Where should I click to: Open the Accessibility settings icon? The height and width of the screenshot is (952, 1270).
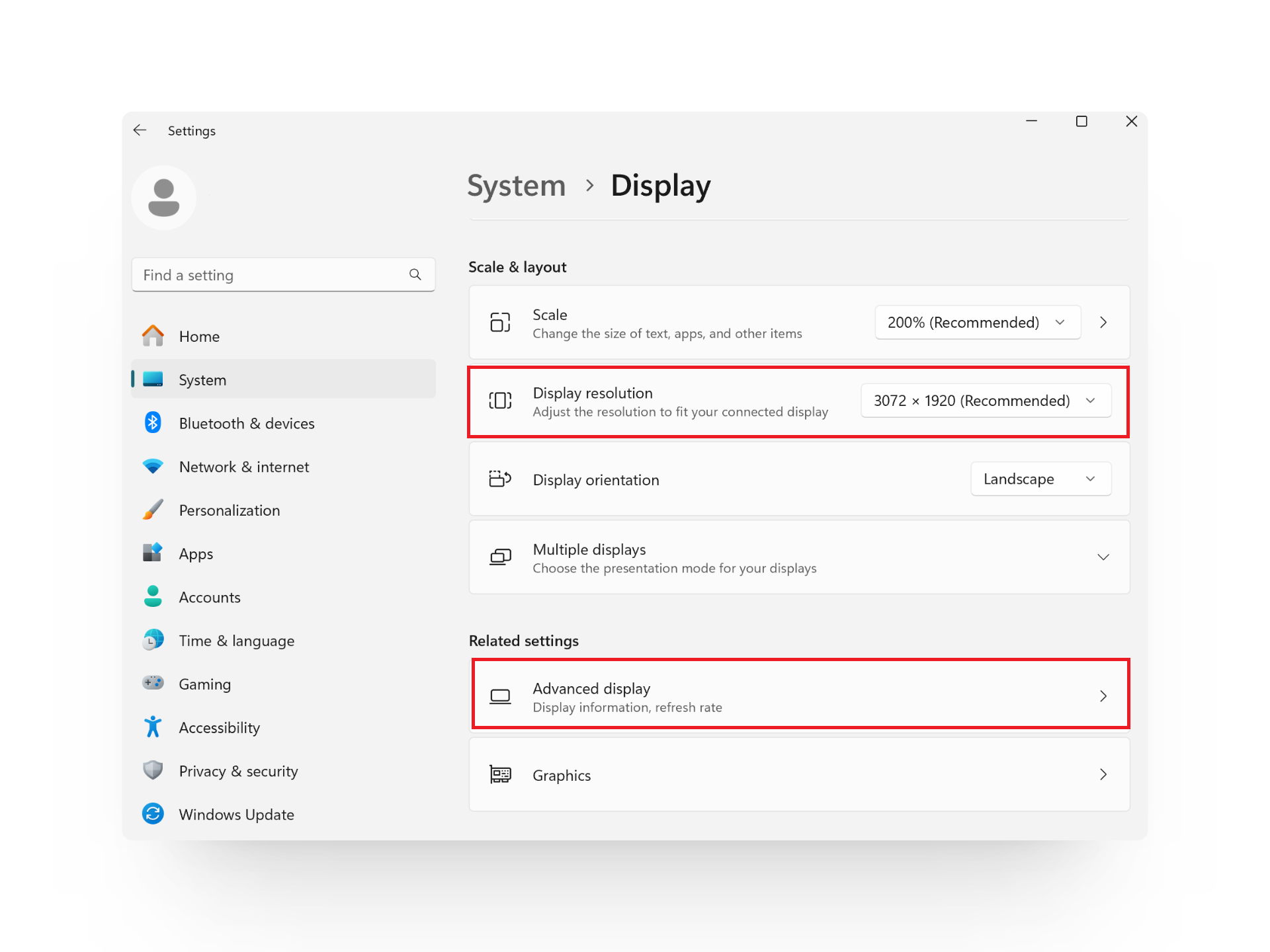(153, 727)
